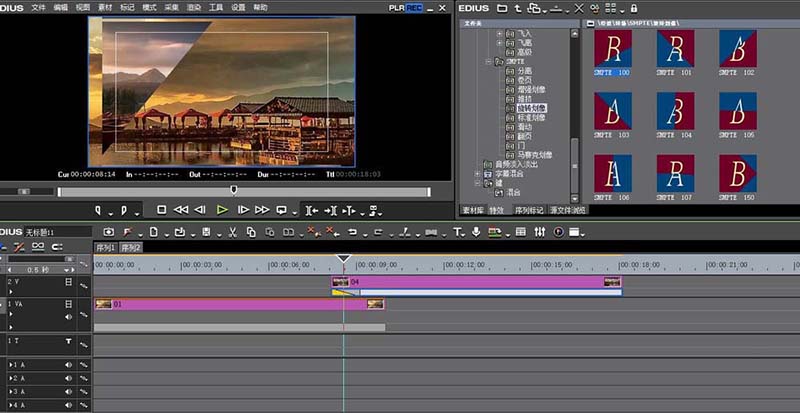Expand the 字幕混合 folder in effects tree
The width and height of the screenshot is (800, 413).
pyautogui.click(x=477, y=173)
